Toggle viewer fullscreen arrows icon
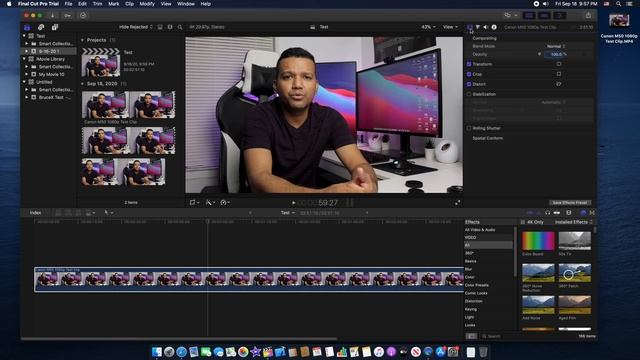The height and width of the screenshot is (360, 640). point(458,202)
